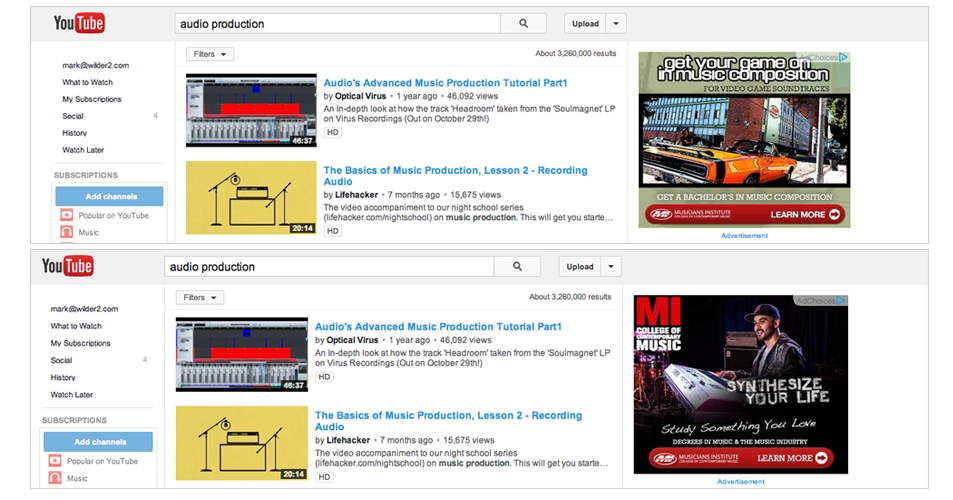The width and height of the screenshot is (953, 500).
Task: Open the Popular on YouTube channel icon in top screenshot
Action: tap(66, 215)
